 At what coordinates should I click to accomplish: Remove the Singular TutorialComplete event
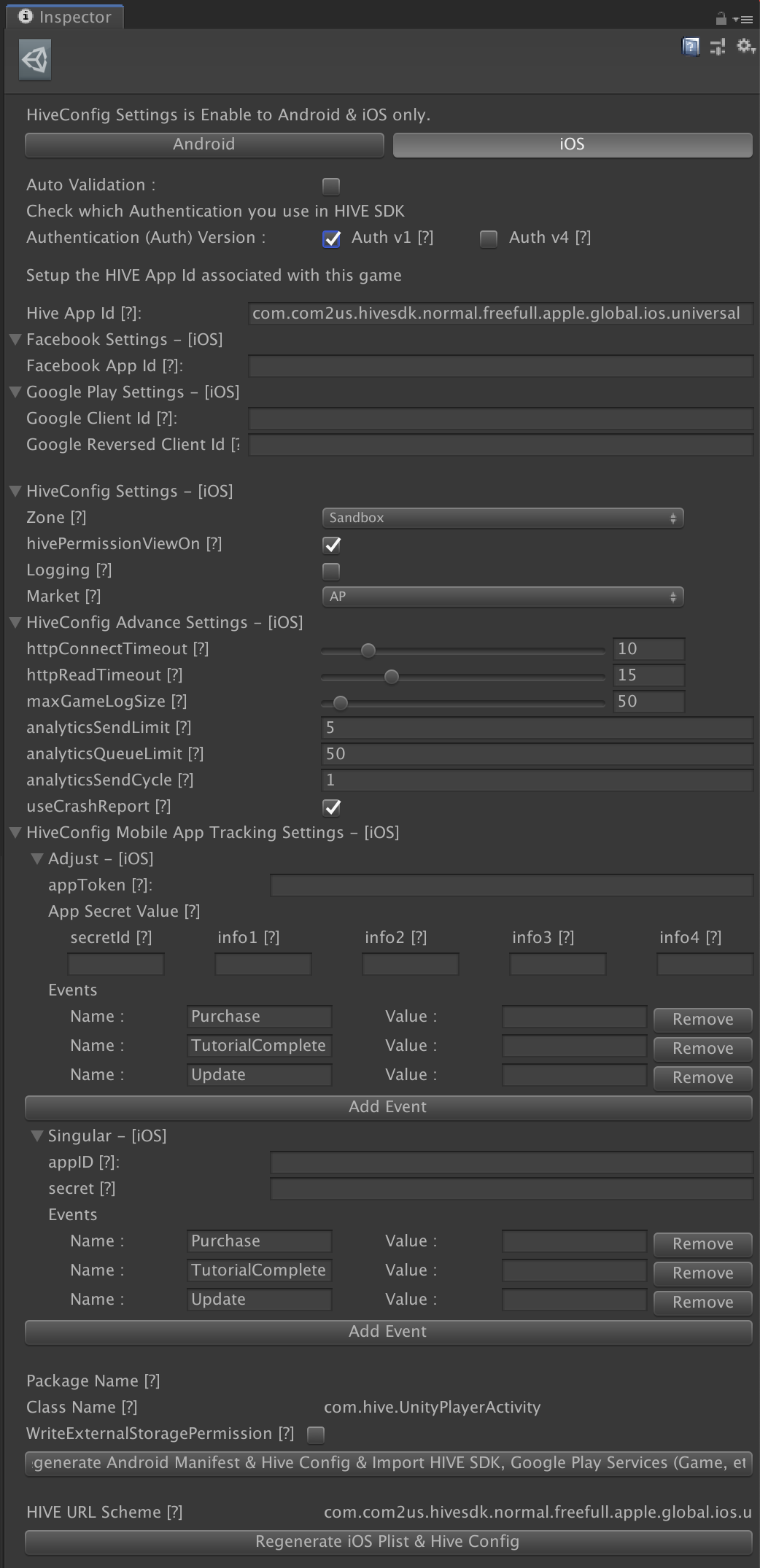(703, 1273)
